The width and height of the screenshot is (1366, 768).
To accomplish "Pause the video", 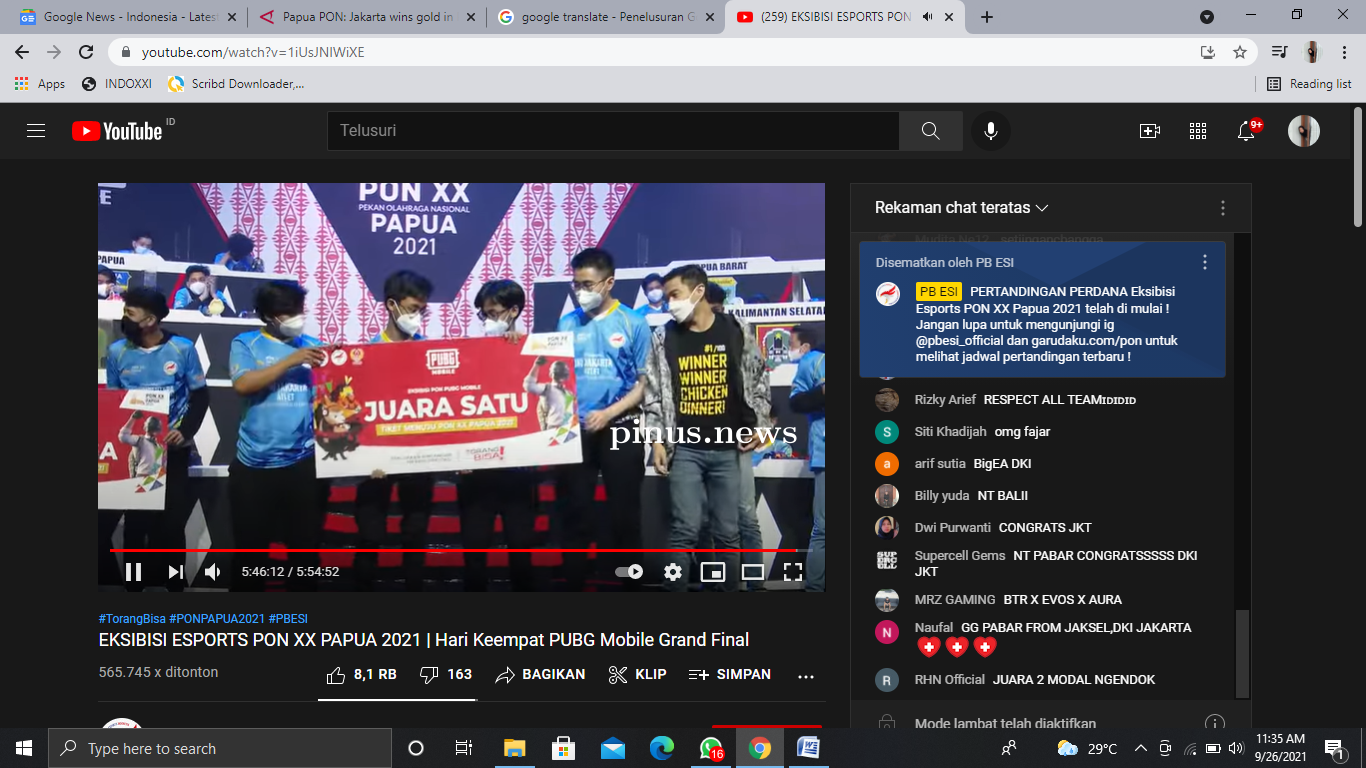I will (x=133, y=572).
